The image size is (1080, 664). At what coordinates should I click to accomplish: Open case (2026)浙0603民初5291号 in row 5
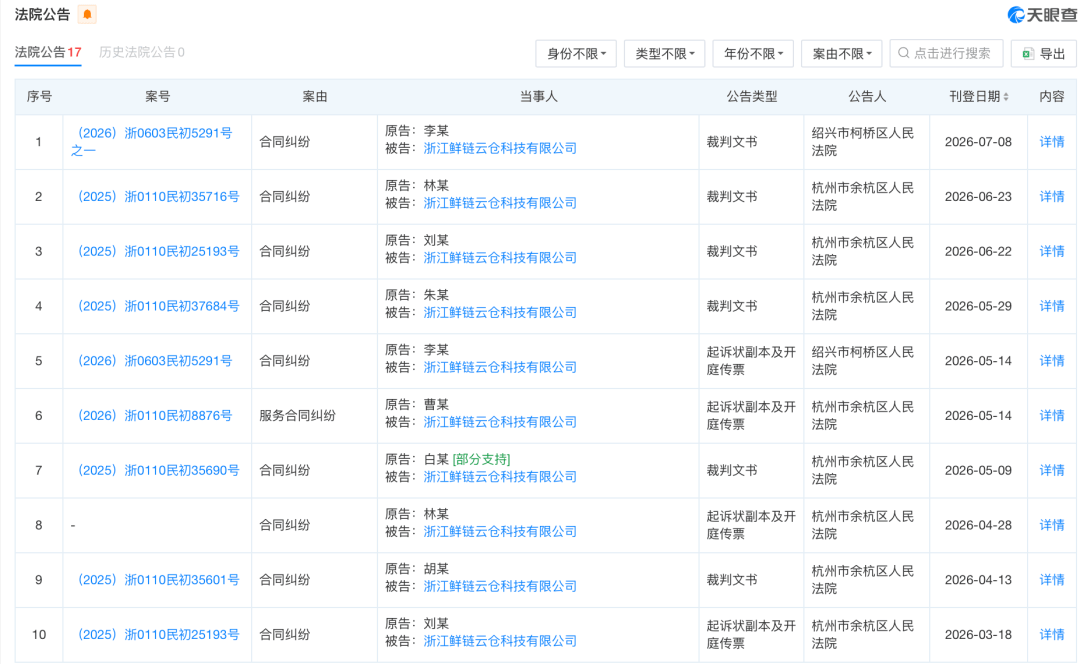[x=154, y=361]
